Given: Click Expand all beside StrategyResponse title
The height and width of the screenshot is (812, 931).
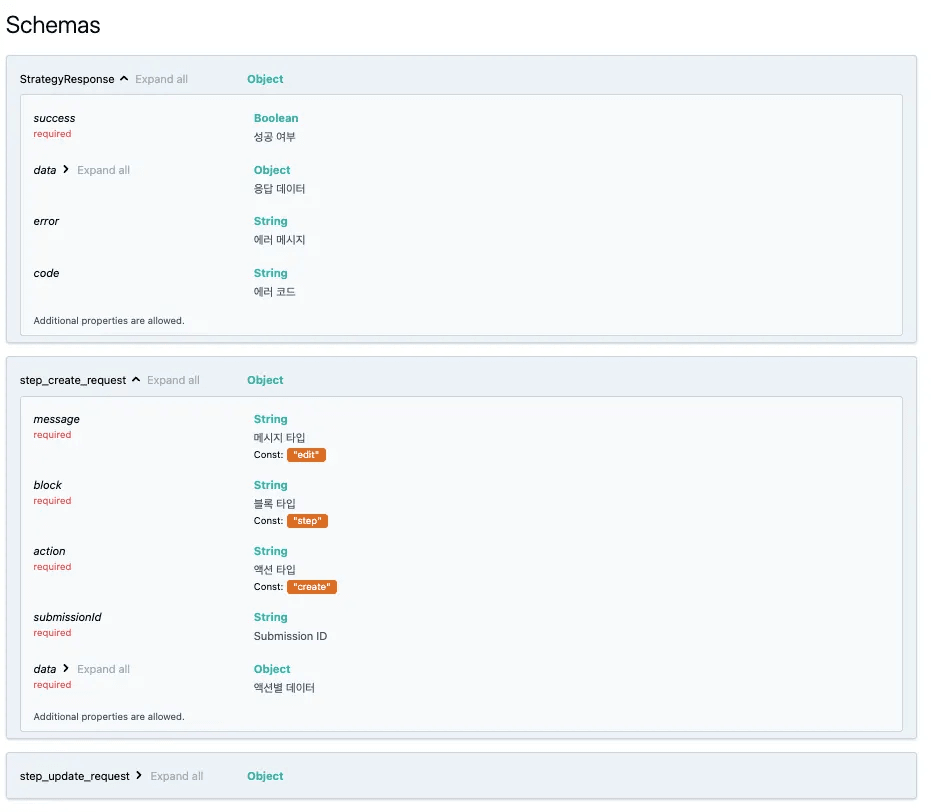Looking at the screenshot, I should pos(161,79).
